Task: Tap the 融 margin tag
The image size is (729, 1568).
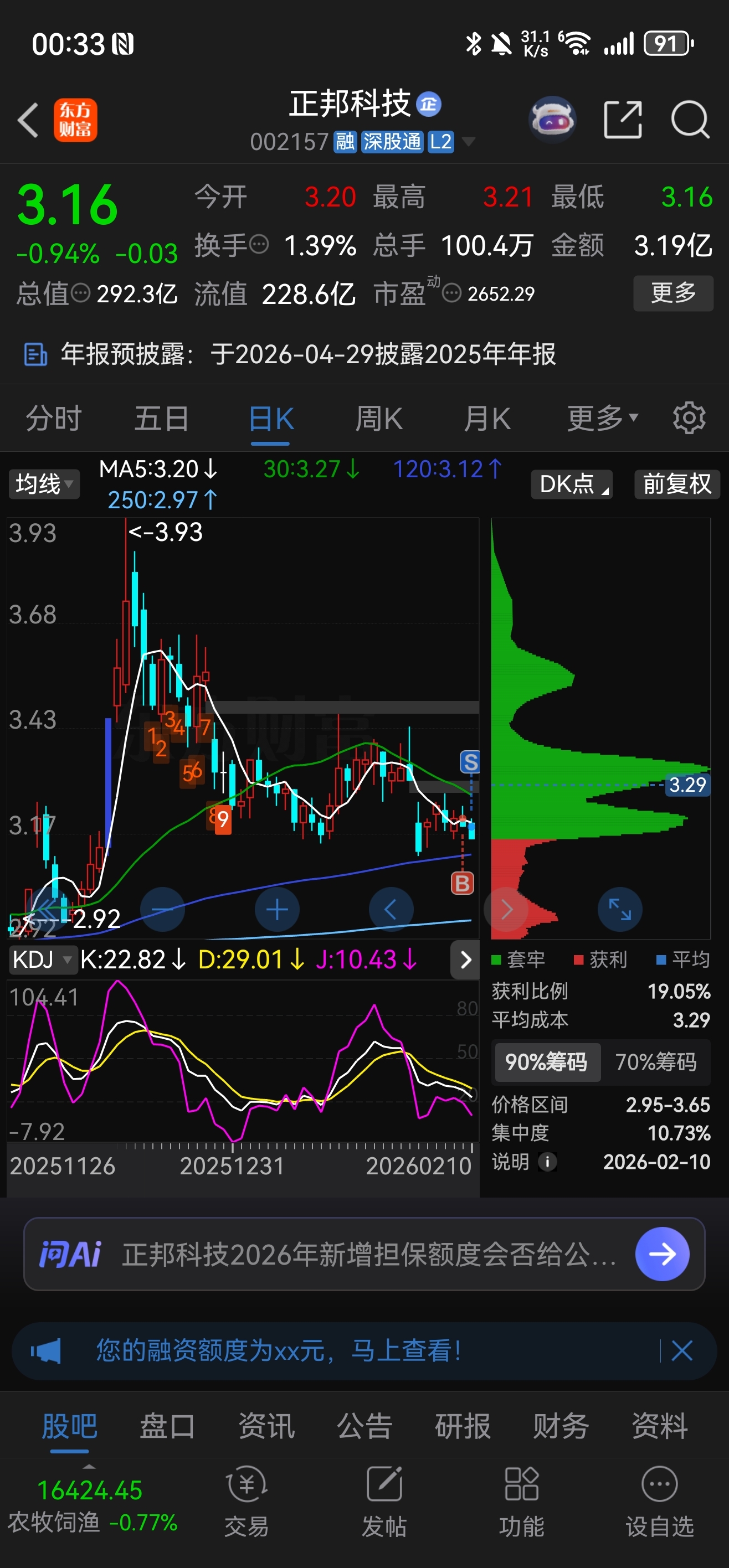Action: (345, 142)
